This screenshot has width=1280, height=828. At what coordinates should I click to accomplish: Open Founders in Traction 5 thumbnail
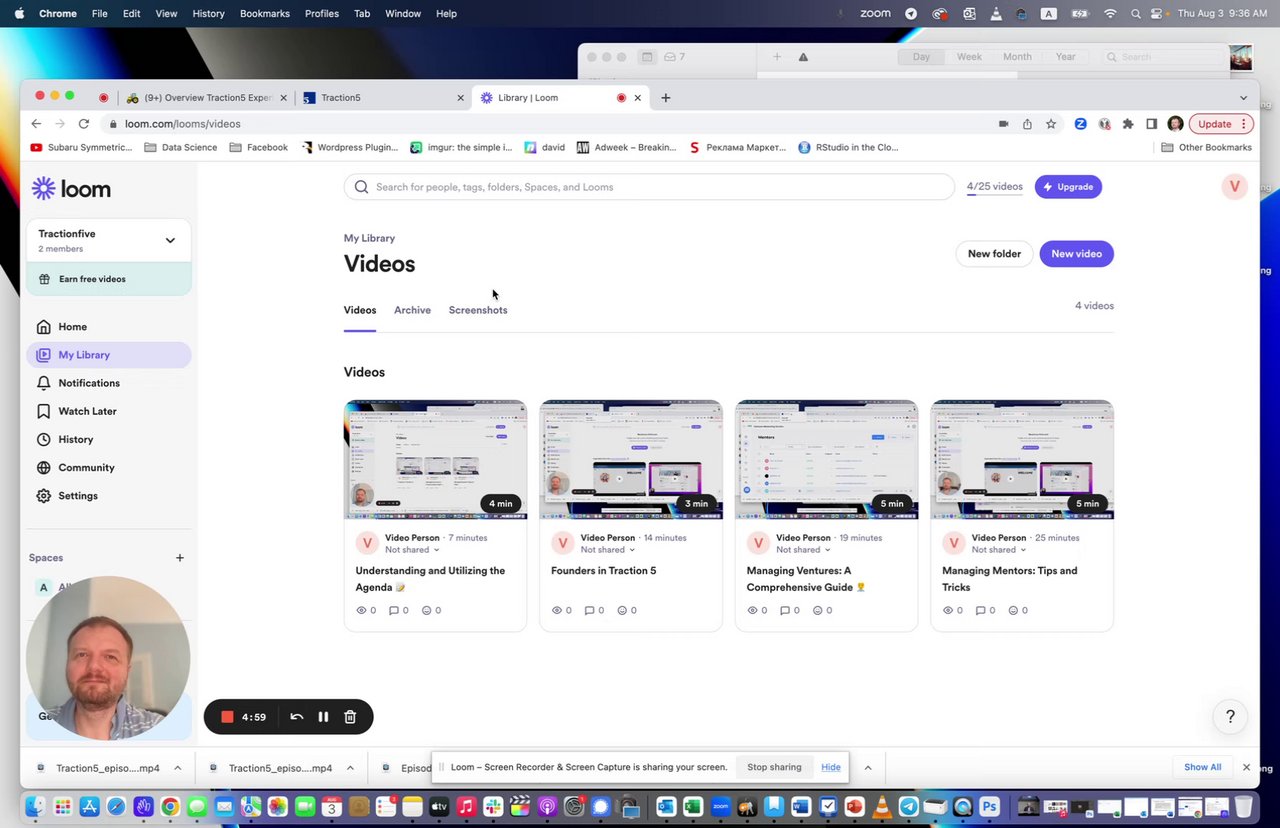click(x=630, y=460)
